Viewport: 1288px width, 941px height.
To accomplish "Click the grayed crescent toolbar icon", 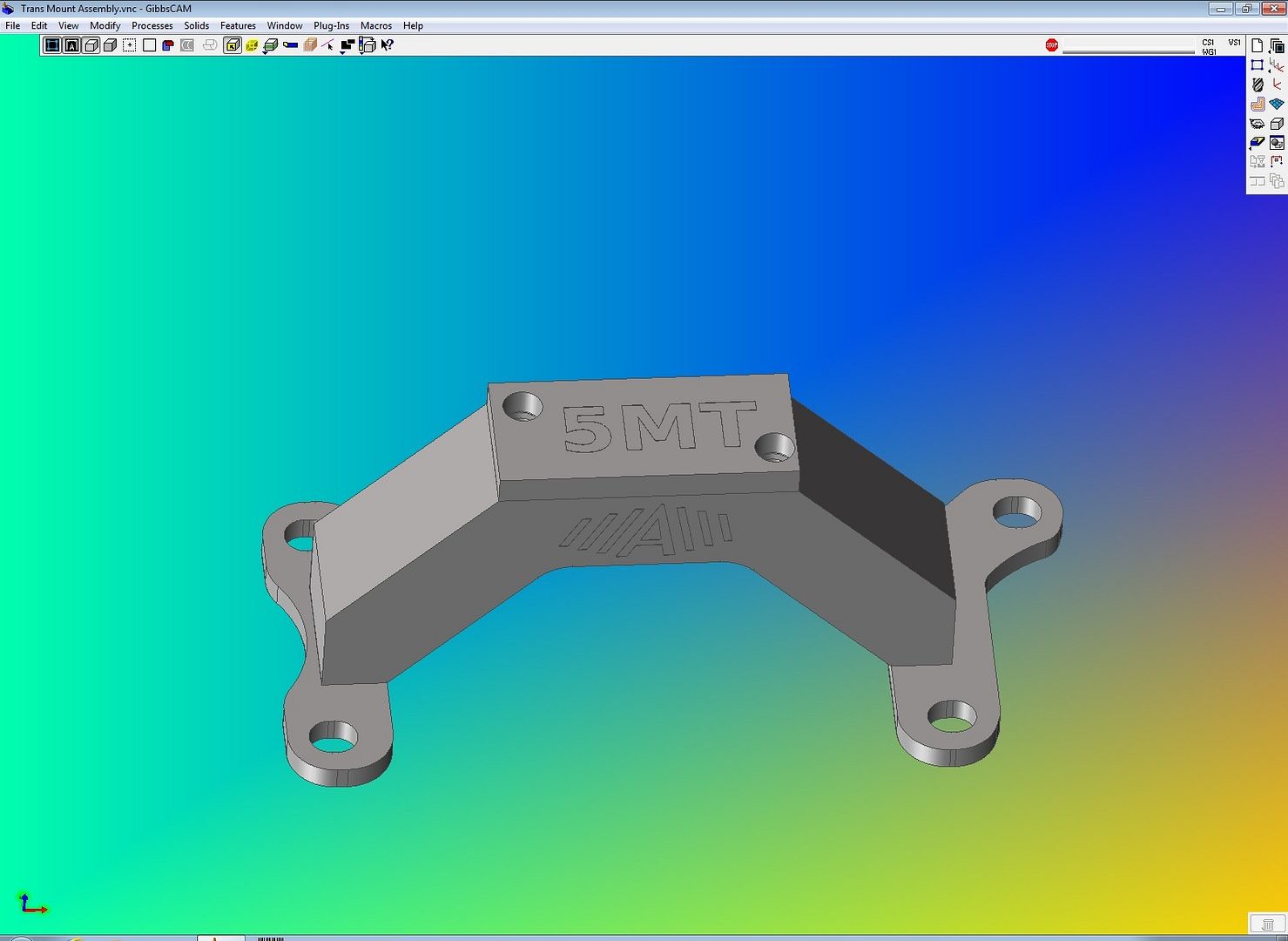I will (187, 45).
